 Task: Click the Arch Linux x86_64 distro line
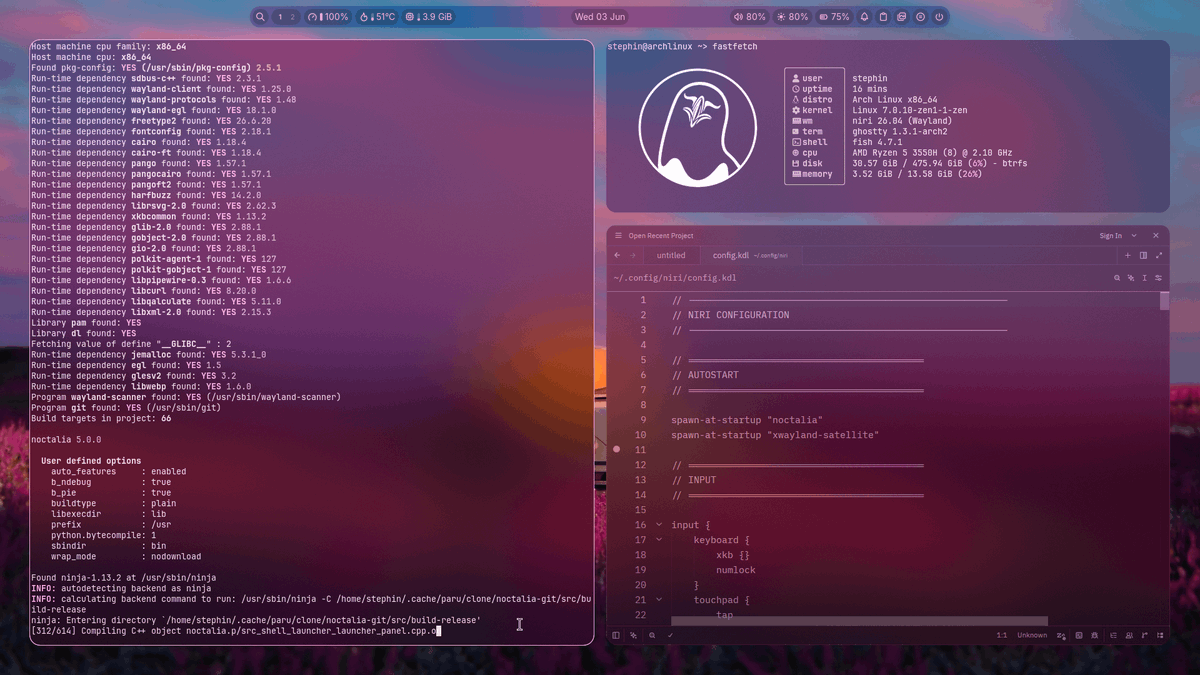pos(895,100)
